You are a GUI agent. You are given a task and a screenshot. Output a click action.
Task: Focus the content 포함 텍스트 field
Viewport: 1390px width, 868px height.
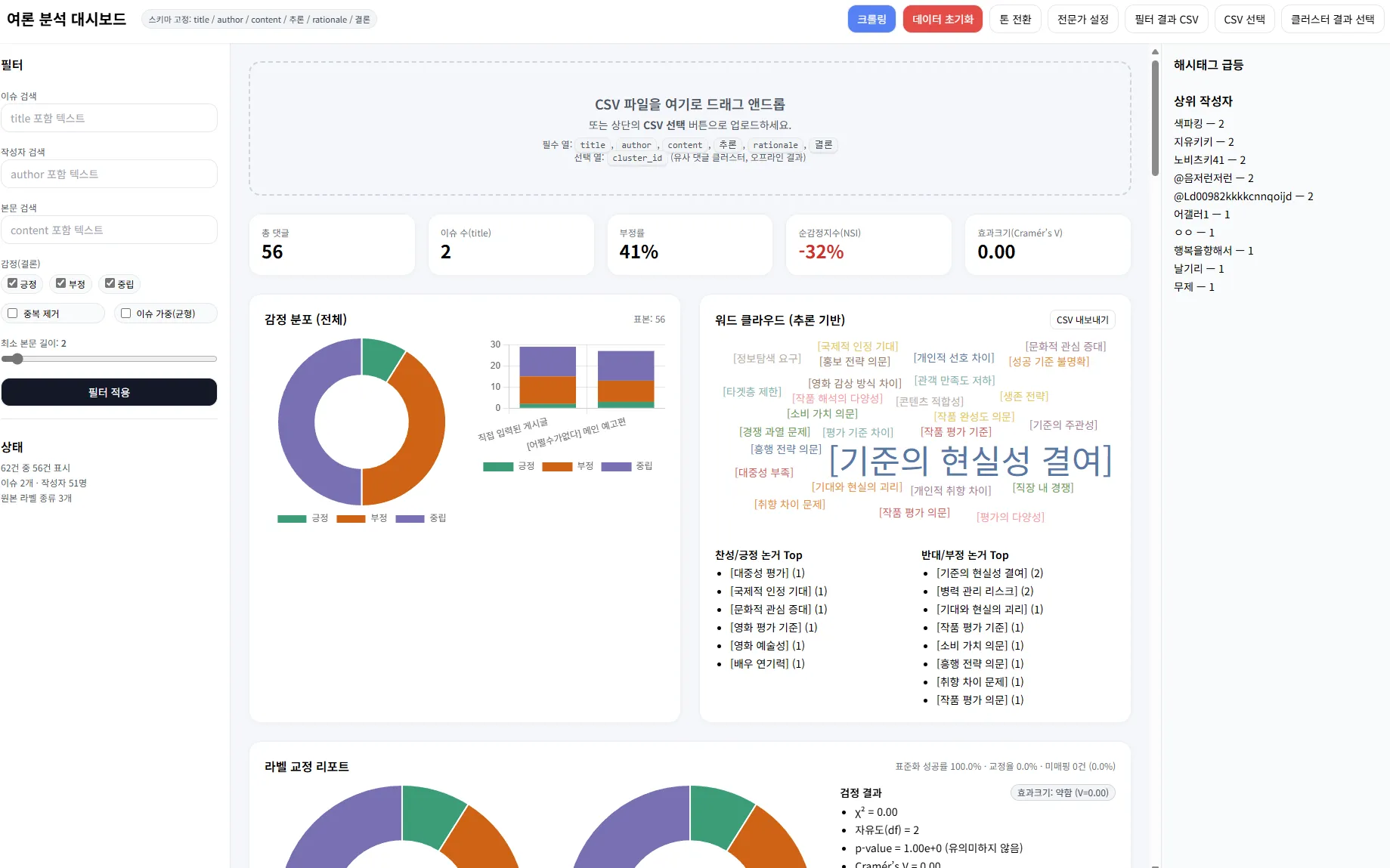click(x=109, y=230)
